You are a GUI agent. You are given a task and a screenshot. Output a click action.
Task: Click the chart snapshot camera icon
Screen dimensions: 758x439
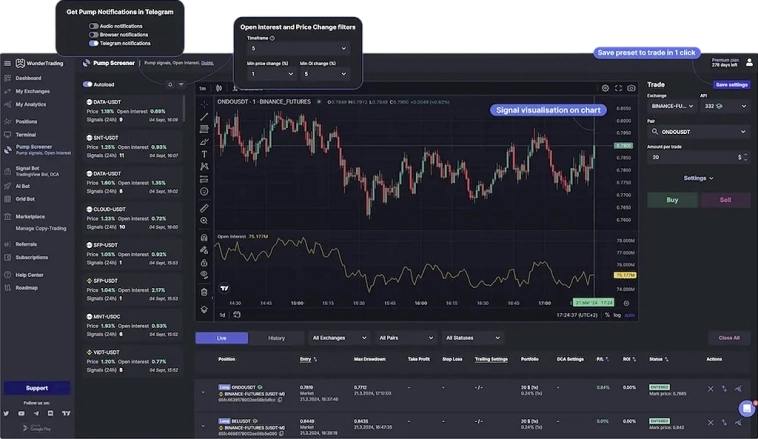coord(631,88)
